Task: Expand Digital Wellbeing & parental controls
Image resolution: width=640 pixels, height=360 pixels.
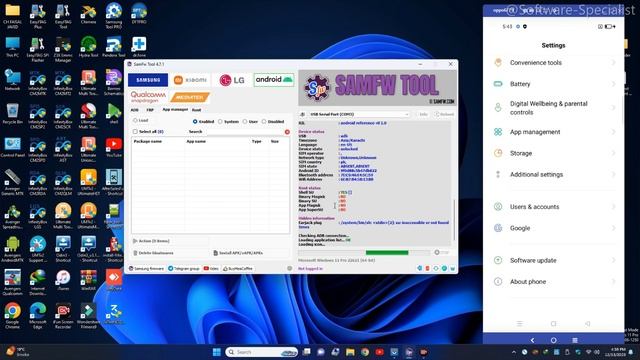Action: 553,108
